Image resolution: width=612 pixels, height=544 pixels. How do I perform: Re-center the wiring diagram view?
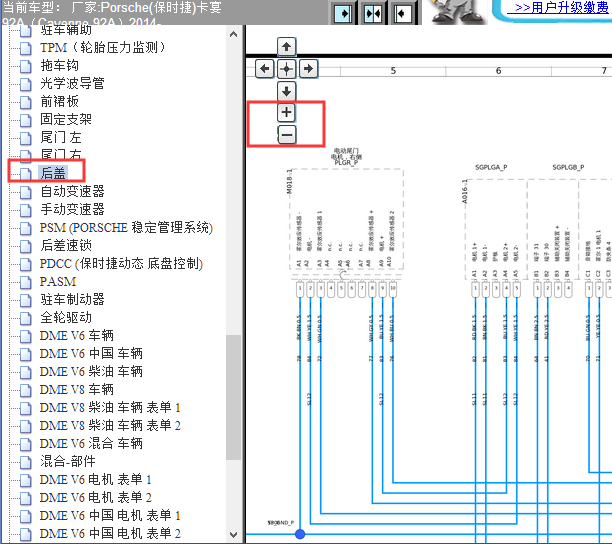point(286,69)
